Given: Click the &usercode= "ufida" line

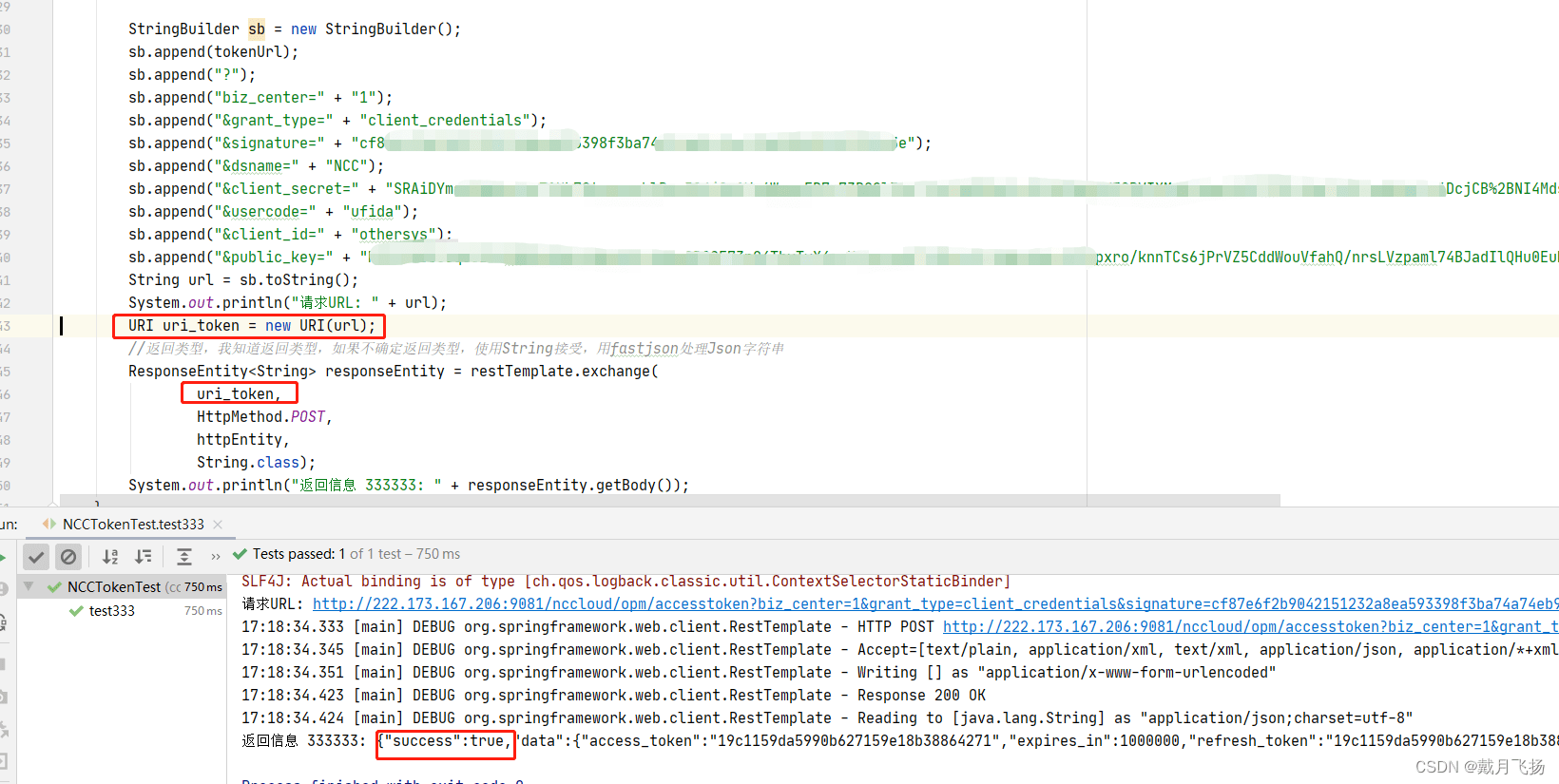Looking at the screenshot, I should (x=273, y=212).
